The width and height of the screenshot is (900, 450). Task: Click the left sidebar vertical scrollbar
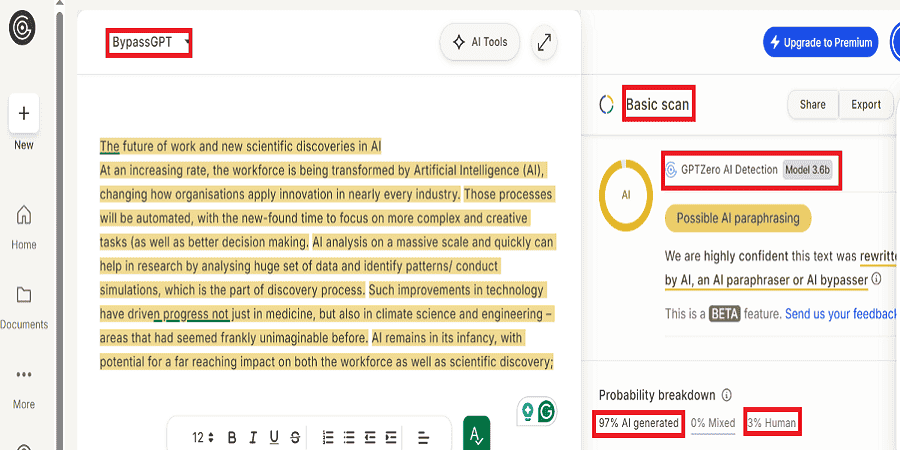click(x=59, y=230)
